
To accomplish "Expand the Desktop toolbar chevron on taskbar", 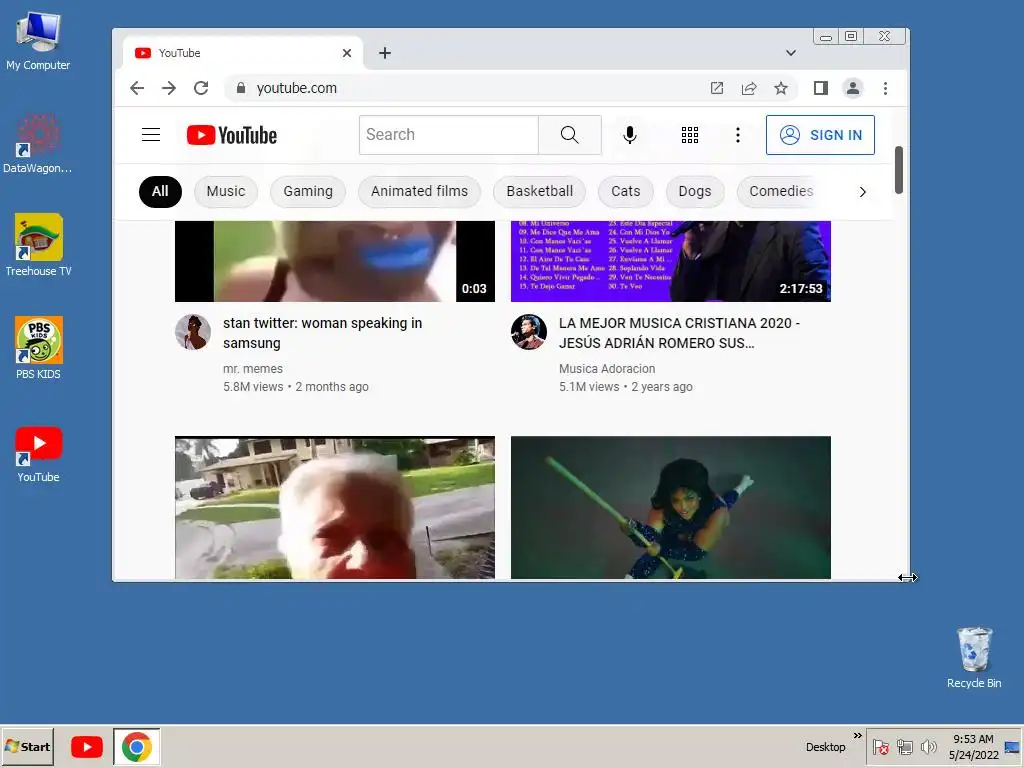I will click(857, 735).
